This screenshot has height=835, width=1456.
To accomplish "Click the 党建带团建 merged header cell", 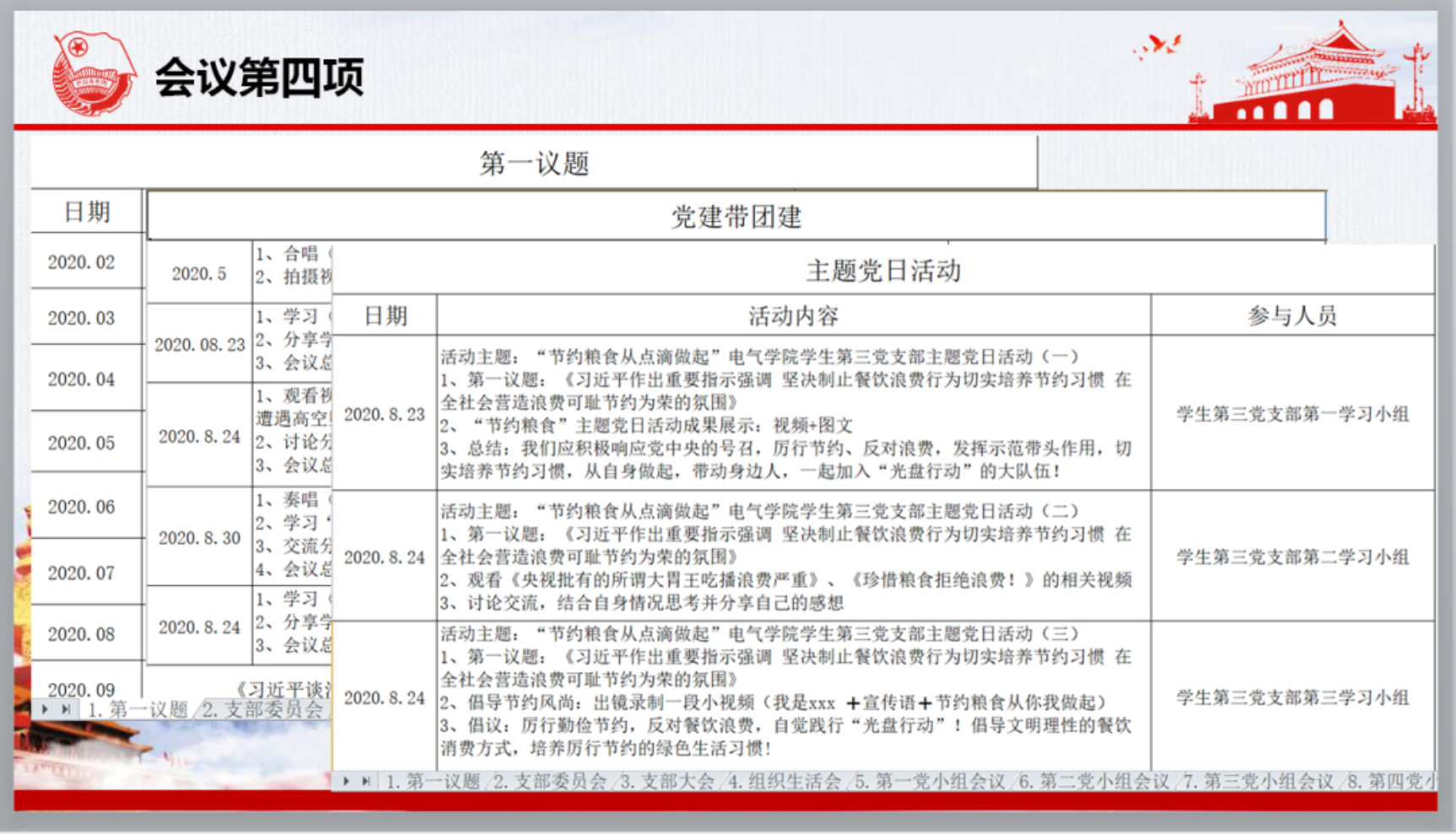I will pos(736,217).
